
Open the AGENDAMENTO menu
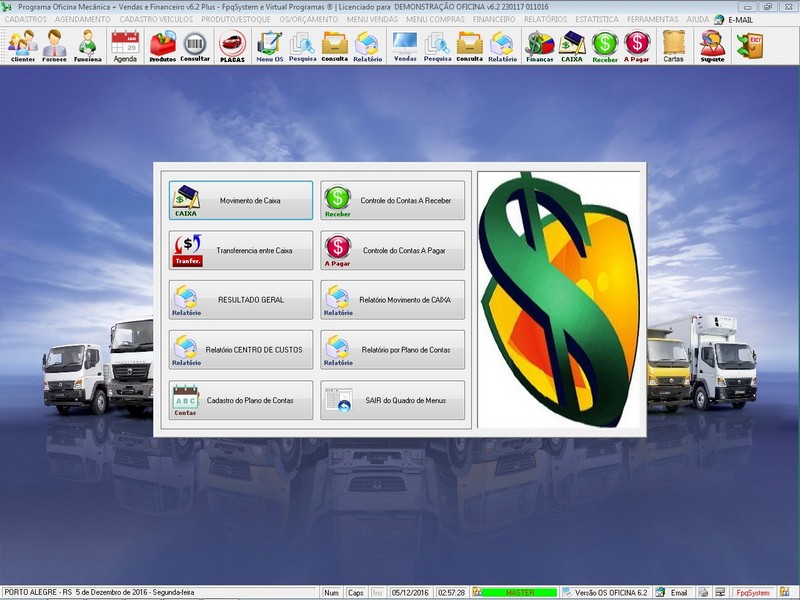tap(83, 19)
